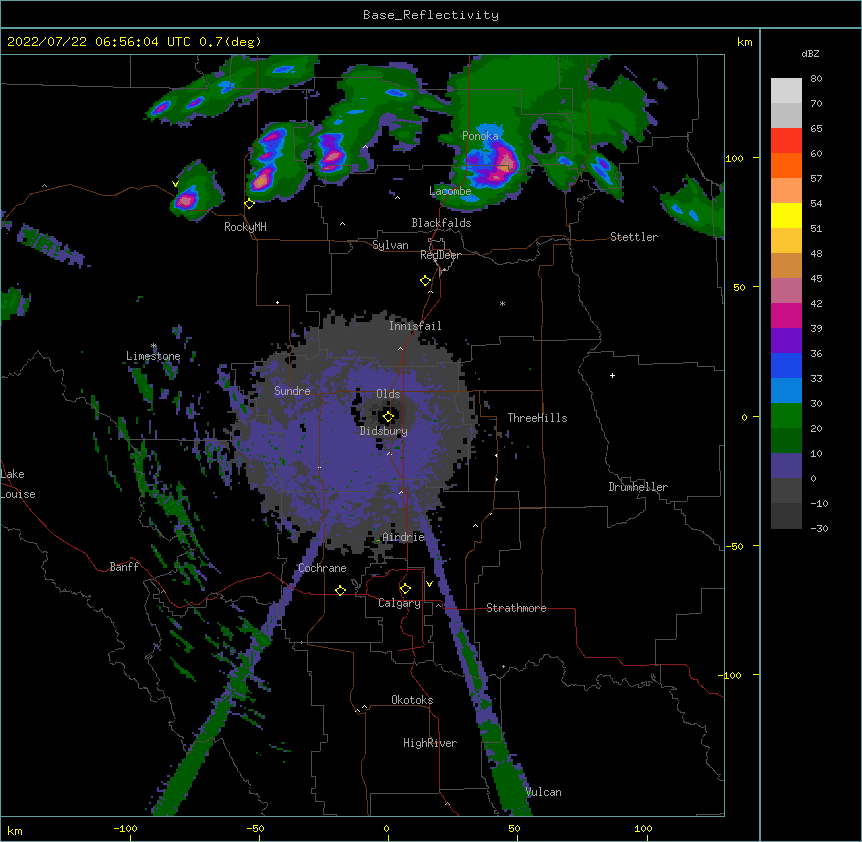This screenshot has width=862, height=842.
Task: Click the 2022/07/22 06:56:04 UTC timestamp
Action: 99,42
